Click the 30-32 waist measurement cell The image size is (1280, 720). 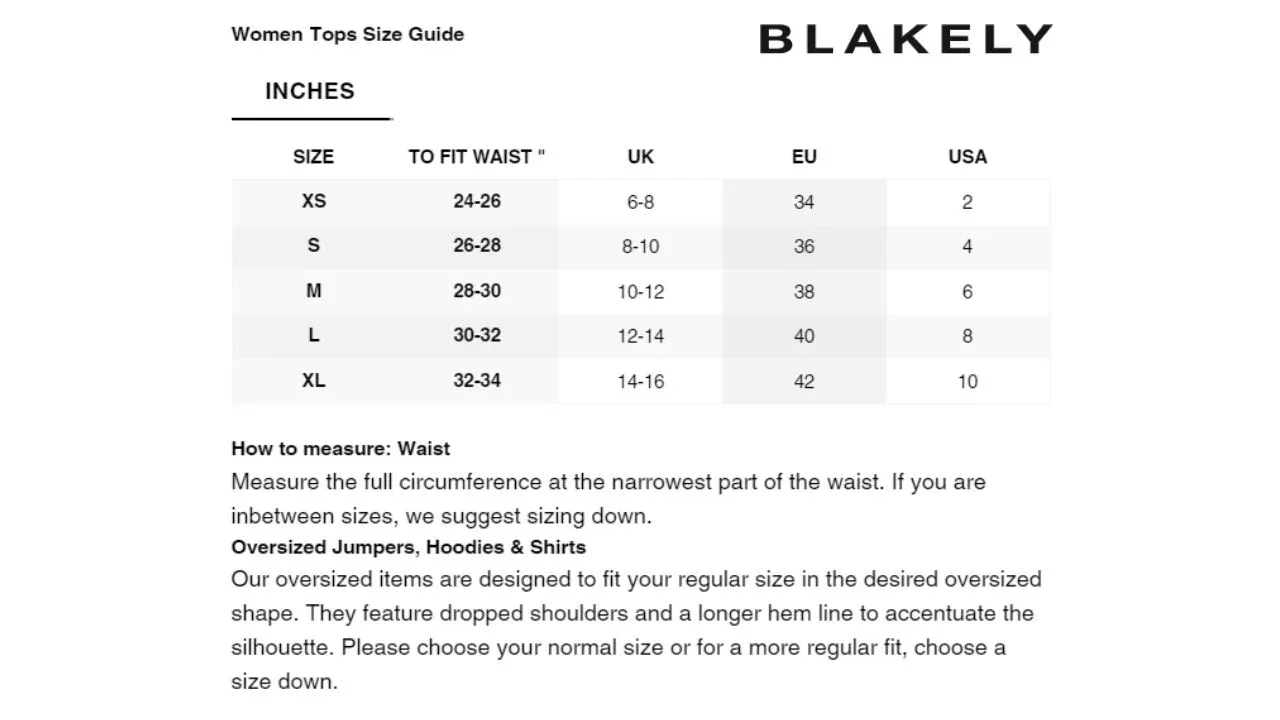coord(477,336)
